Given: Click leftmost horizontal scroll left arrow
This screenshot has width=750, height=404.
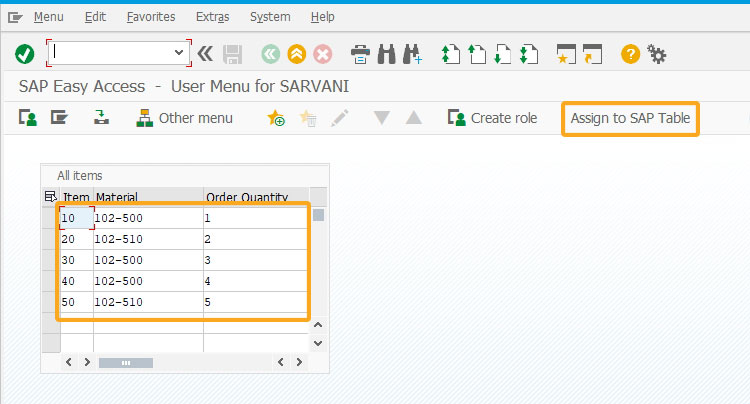Looking at the screenshot, I should (x=69, y=362).
